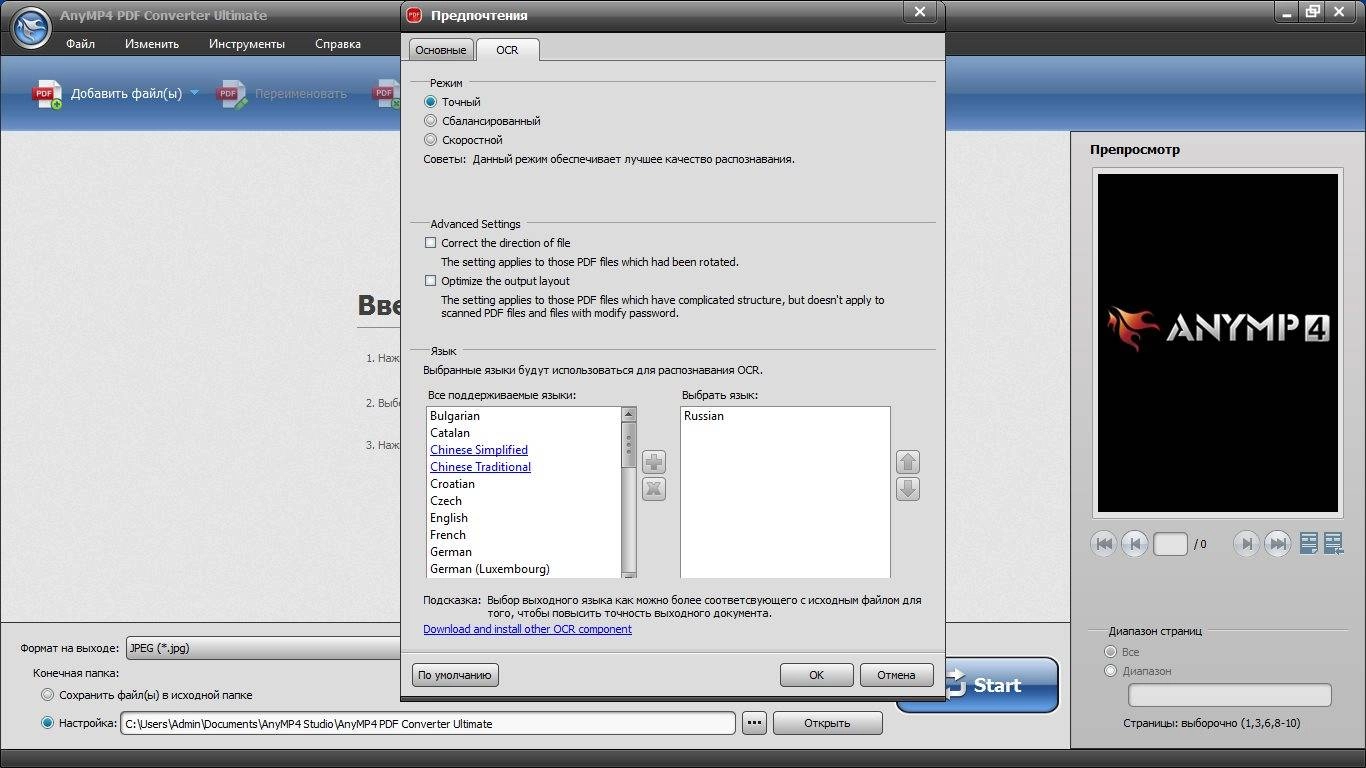Screen dimensions: 1366x768
Task: Select Chinese Traditional in language list
Action: click(x=480, y=467)
